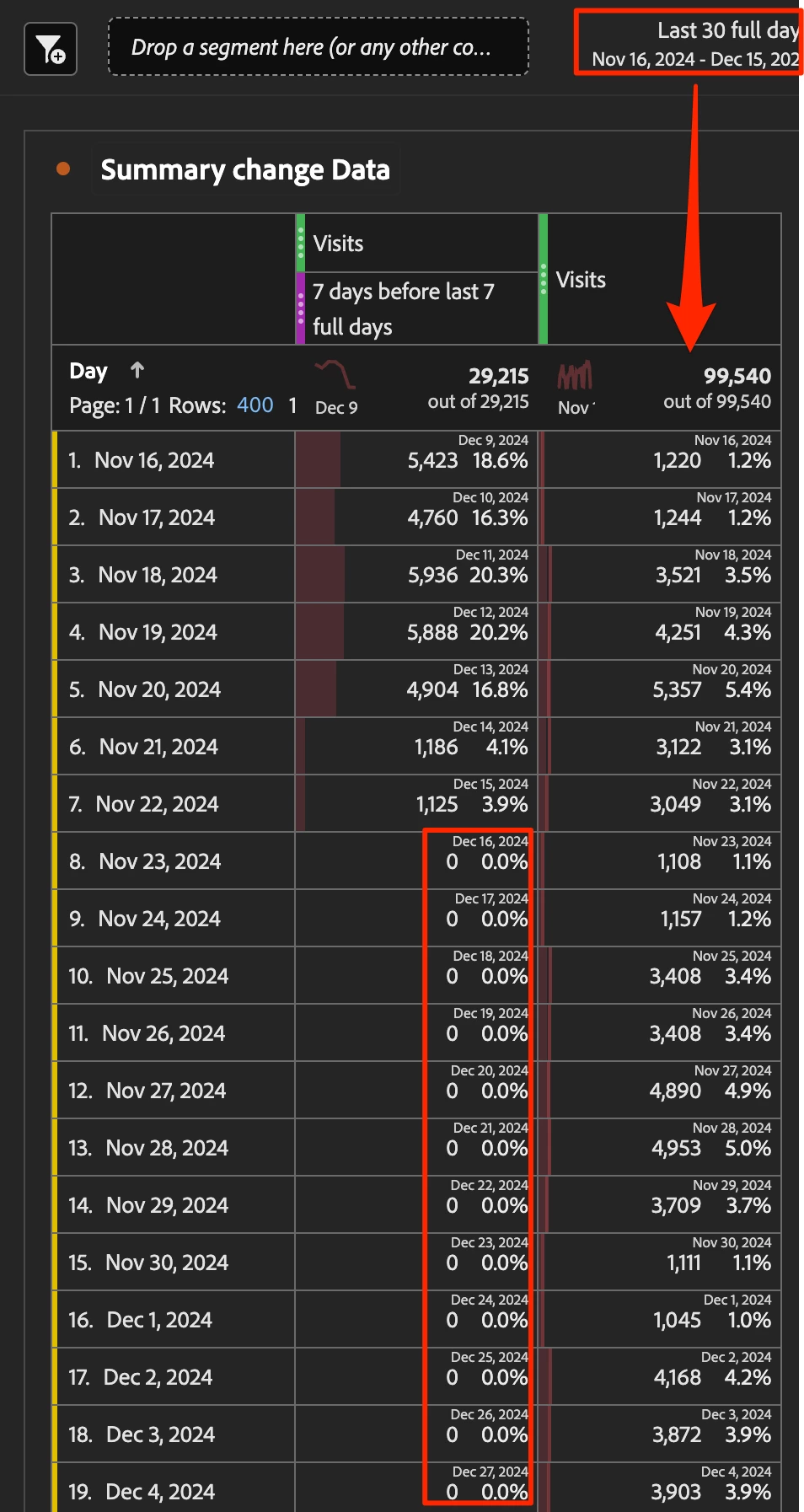Click the 1,220 visits cell for Nov 16
This screenshot has height=1512, width=804.
[x=659, y=460]
